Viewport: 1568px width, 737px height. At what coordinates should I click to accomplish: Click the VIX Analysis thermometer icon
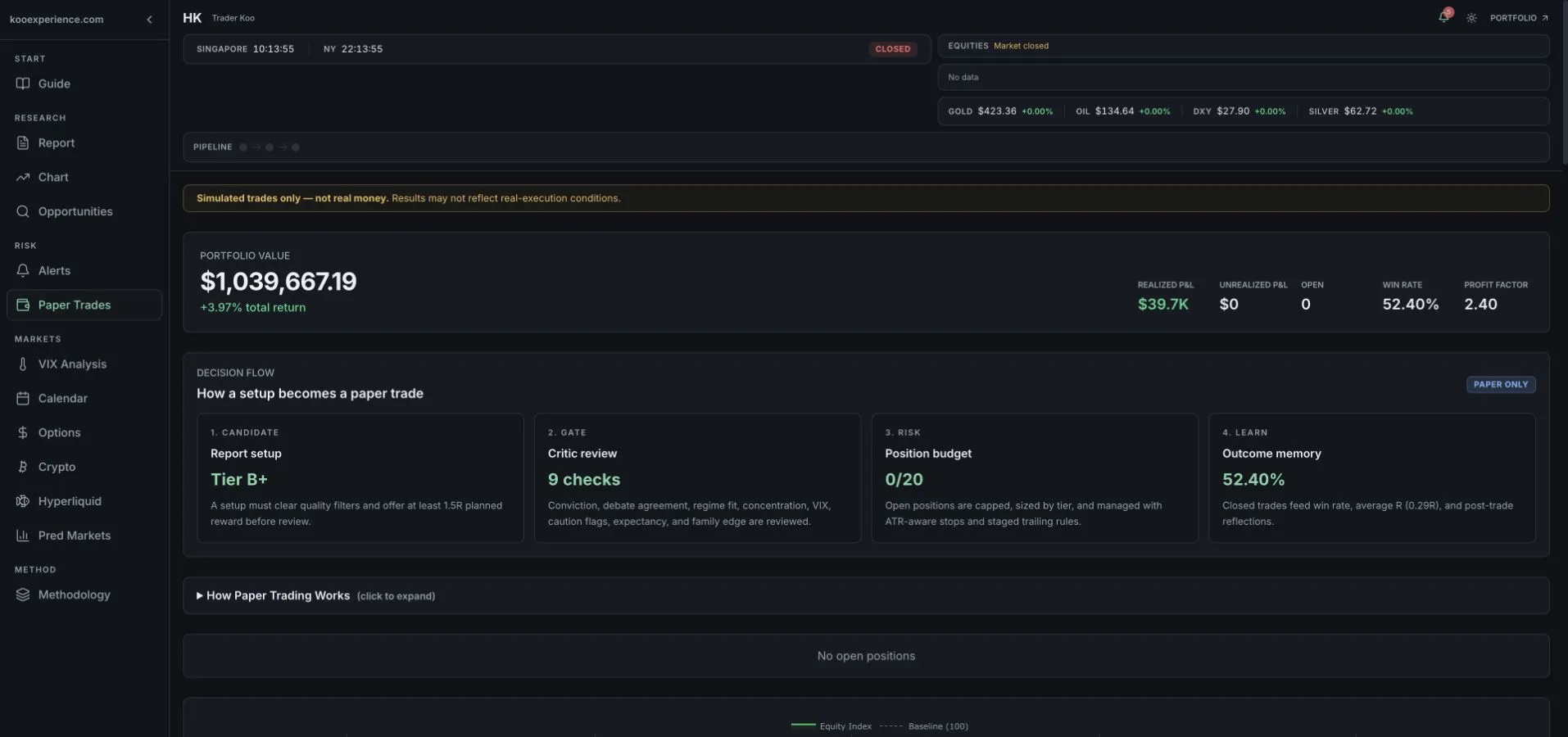23,364
